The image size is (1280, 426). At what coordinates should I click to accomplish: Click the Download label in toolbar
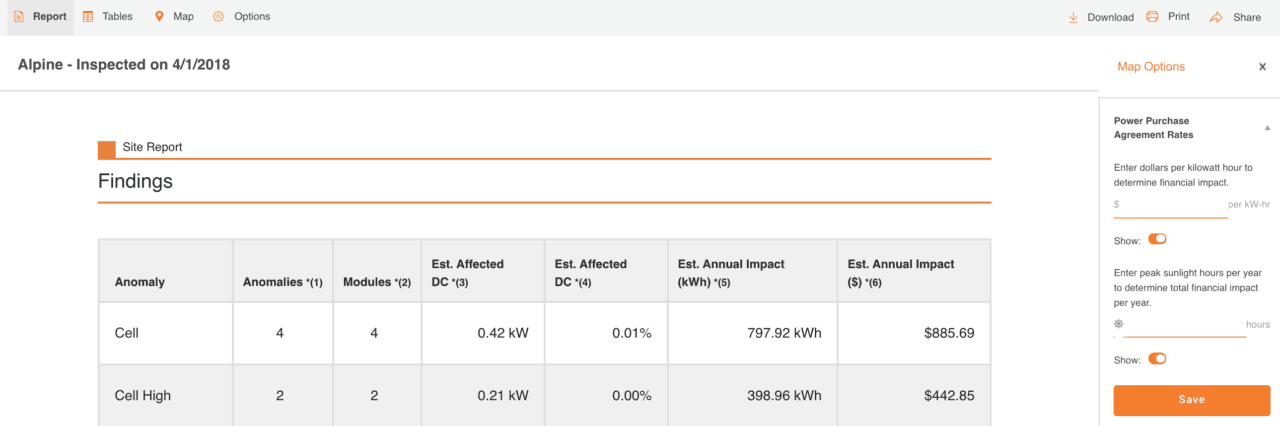pos(1110,17)
